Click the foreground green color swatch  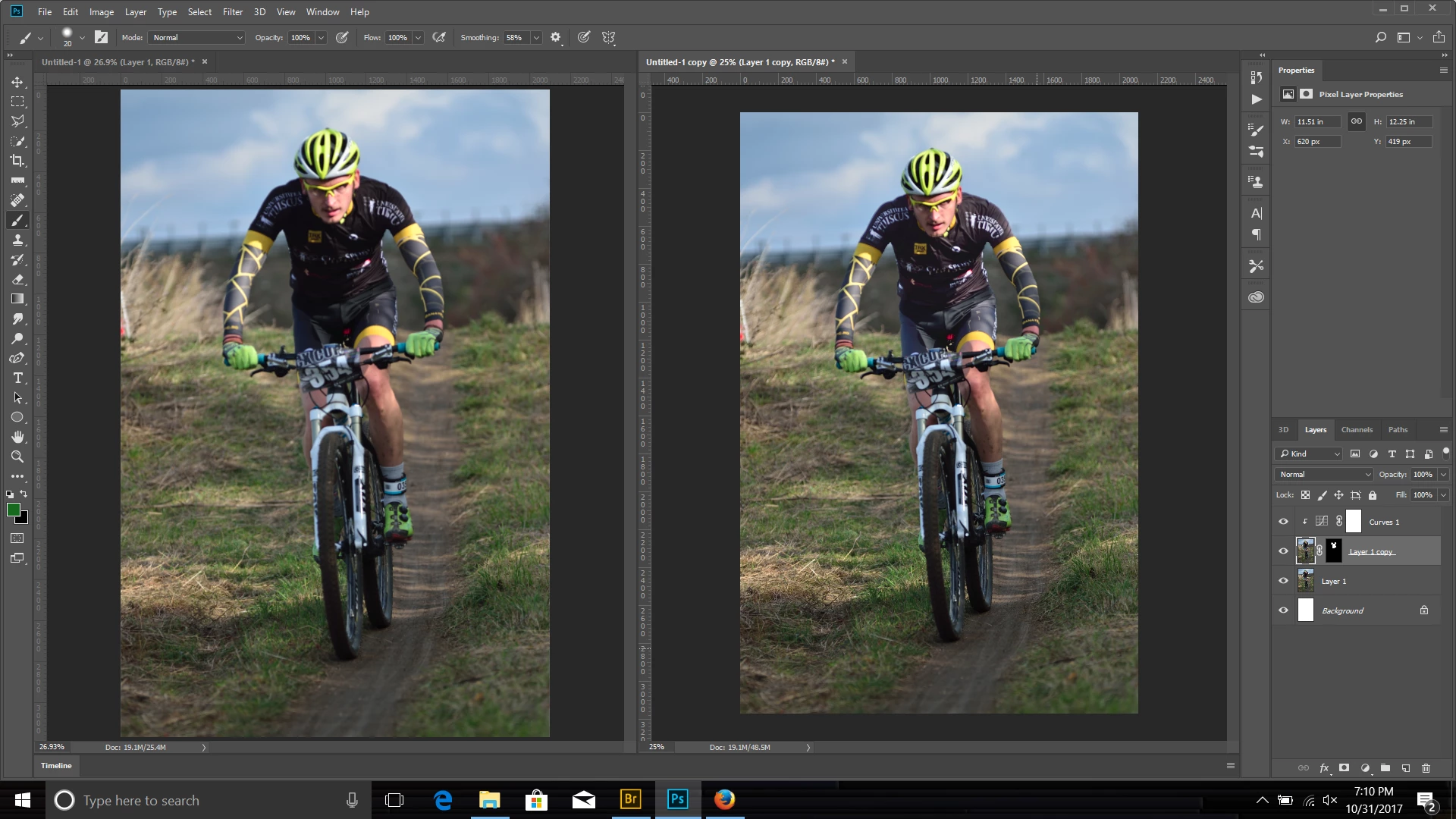tap(14, 510)
